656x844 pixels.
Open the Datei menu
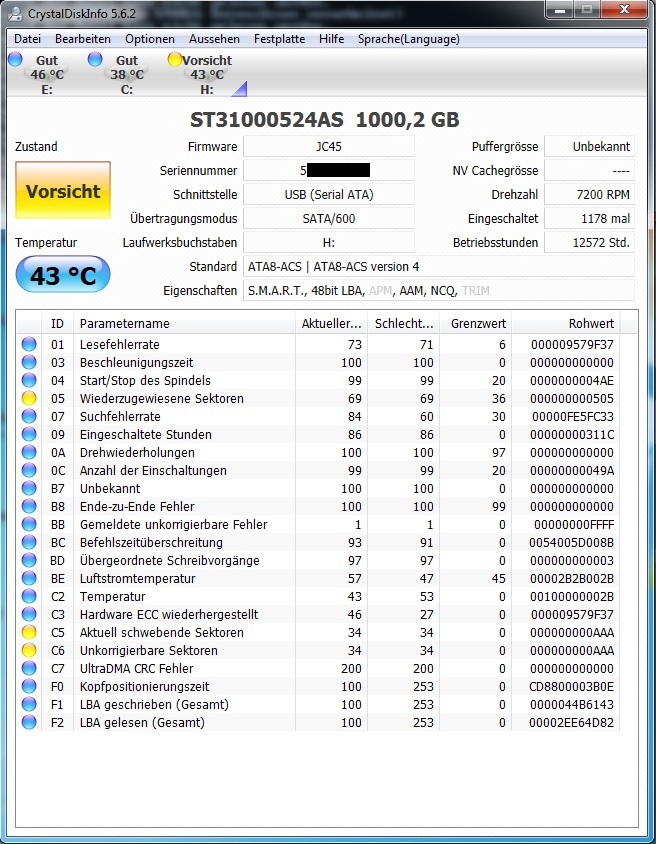(x=27, y=39)
